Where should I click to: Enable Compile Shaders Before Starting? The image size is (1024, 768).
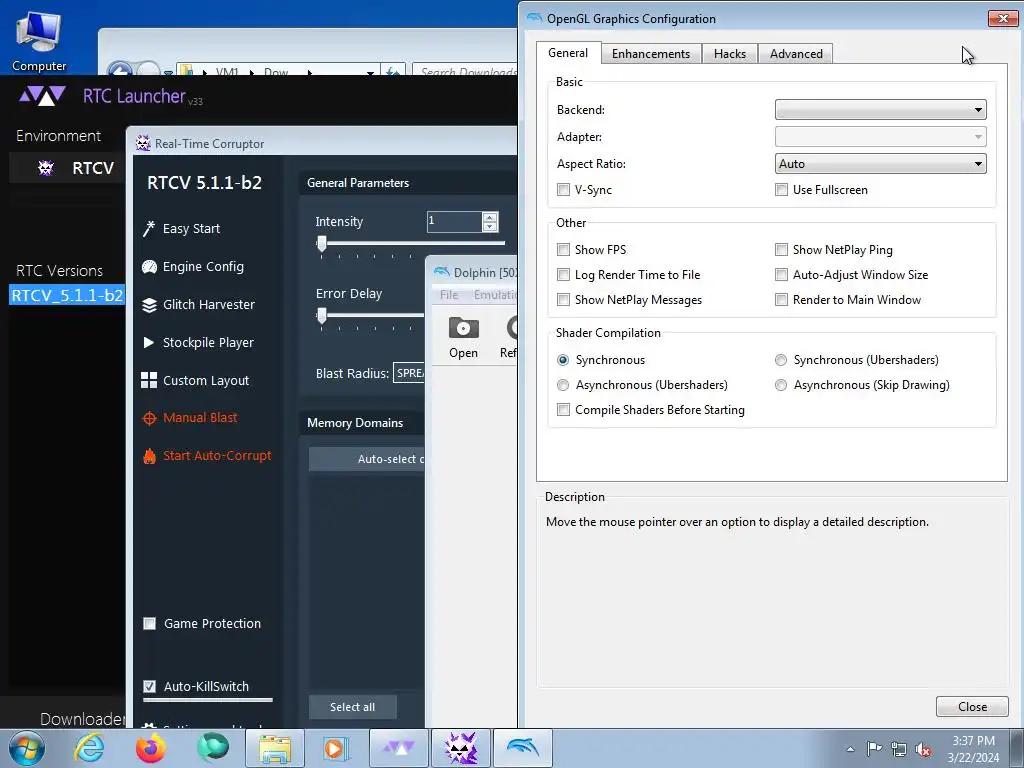(x=563, y=410)
